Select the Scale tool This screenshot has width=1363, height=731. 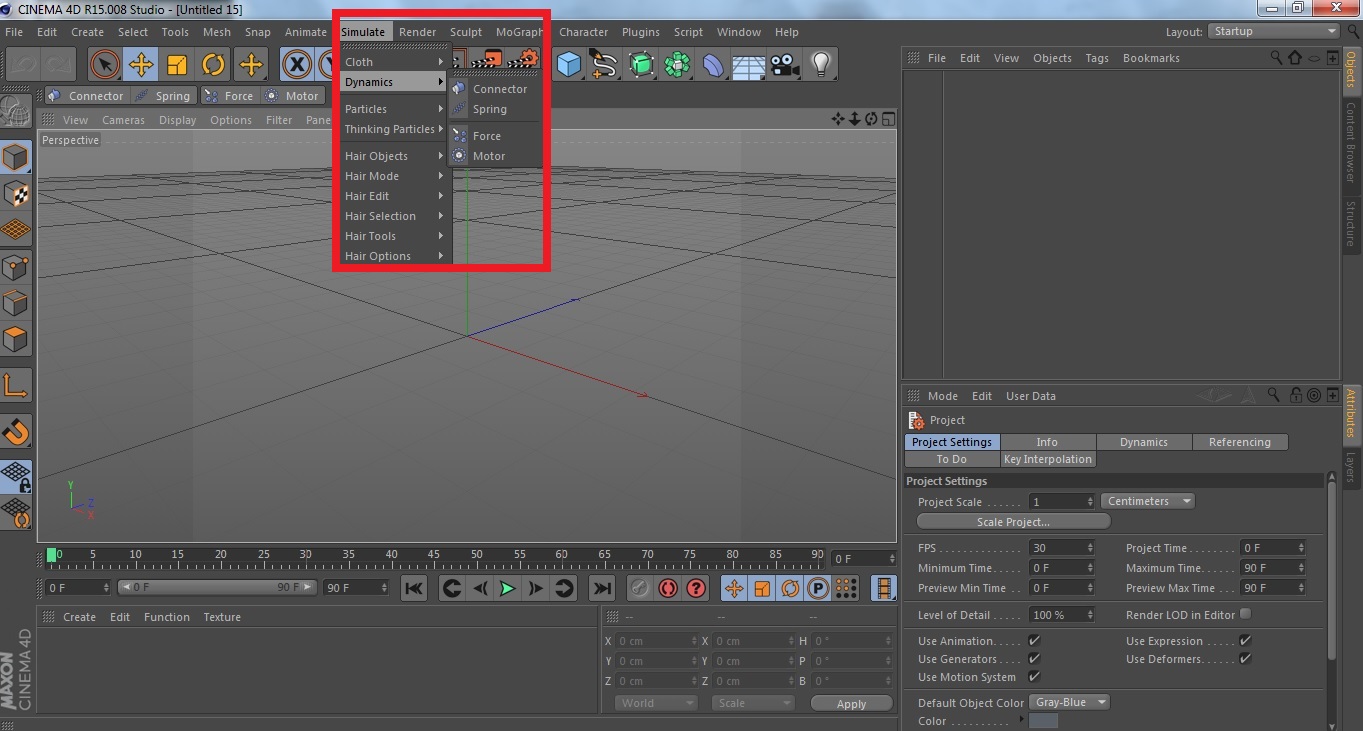click(177, 65)
